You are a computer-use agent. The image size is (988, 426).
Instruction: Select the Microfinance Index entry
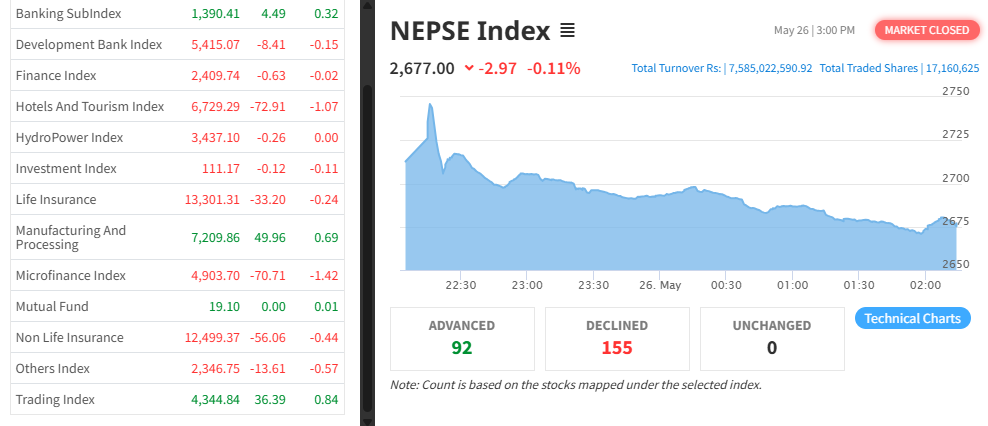coord(70,275)
